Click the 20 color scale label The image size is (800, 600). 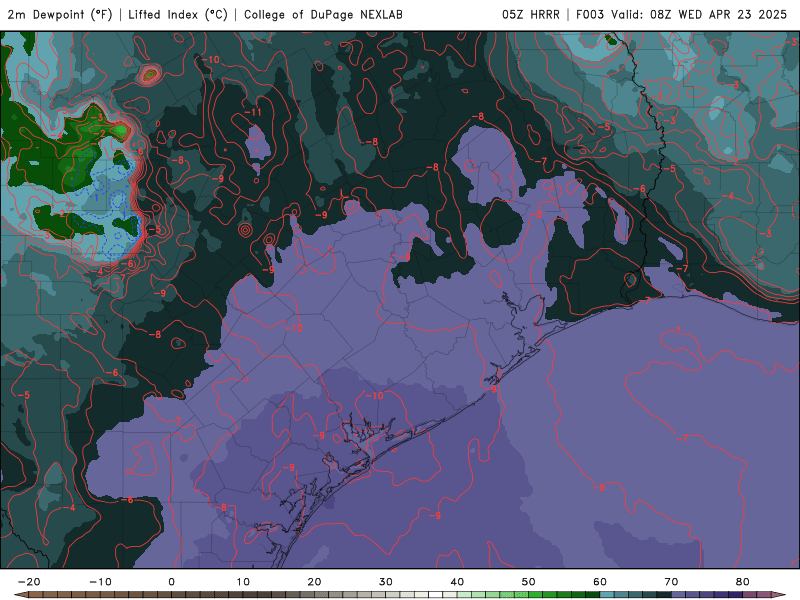pyautogui.click(x=314, y=582)
